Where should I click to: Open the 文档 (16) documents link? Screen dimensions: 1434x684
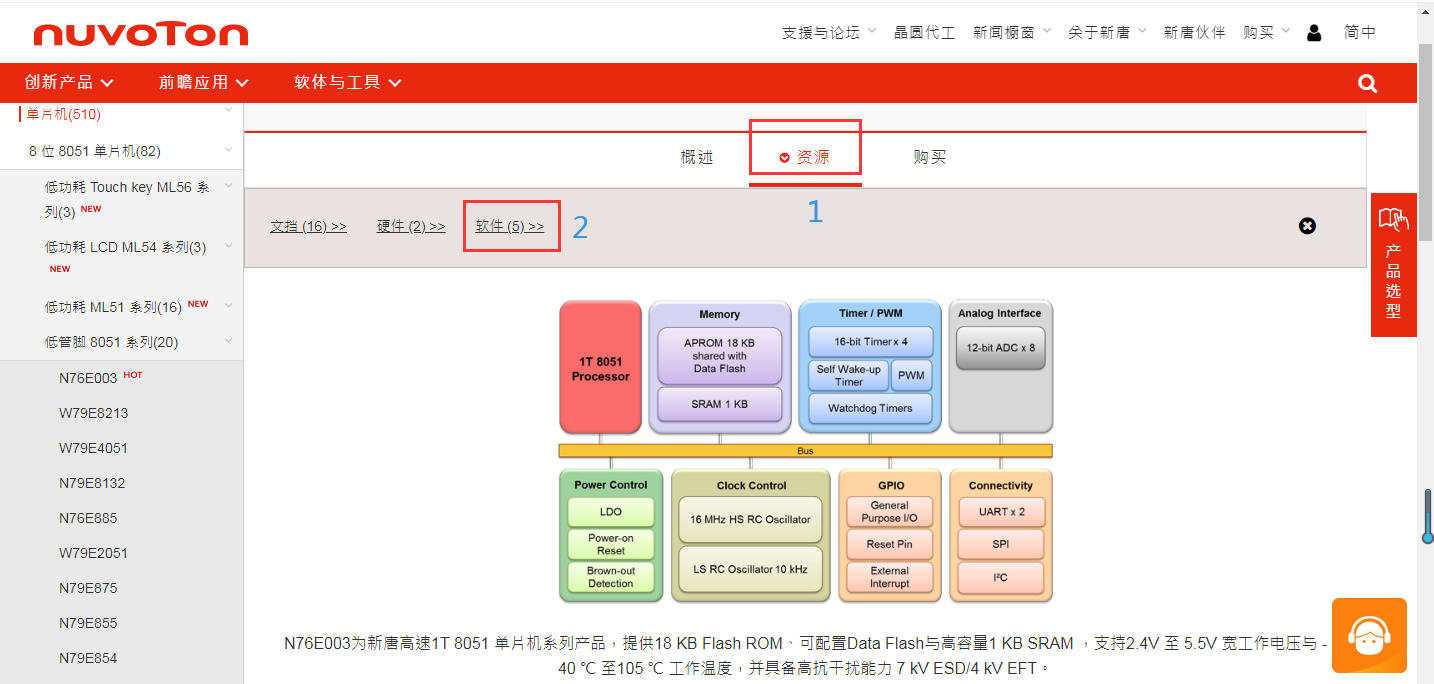[308, 226]
